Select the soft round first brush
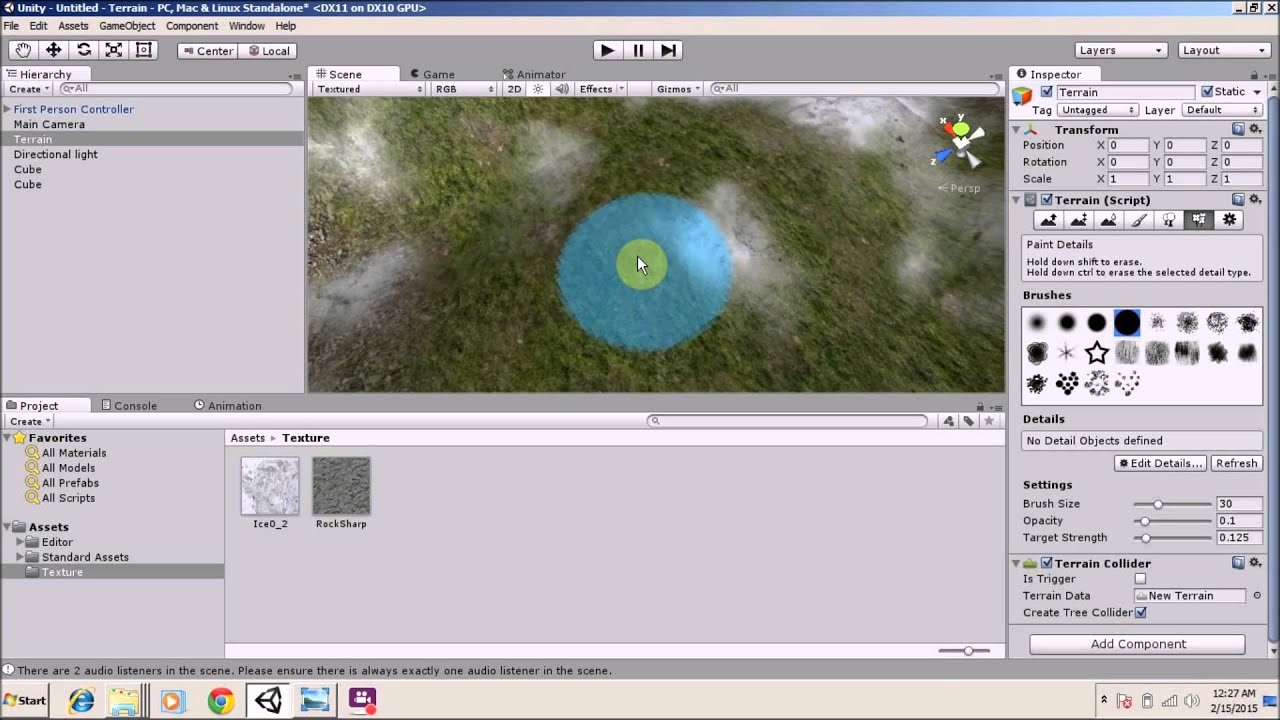This screenshot has width=1280, height=720. tap(1037, 322)
